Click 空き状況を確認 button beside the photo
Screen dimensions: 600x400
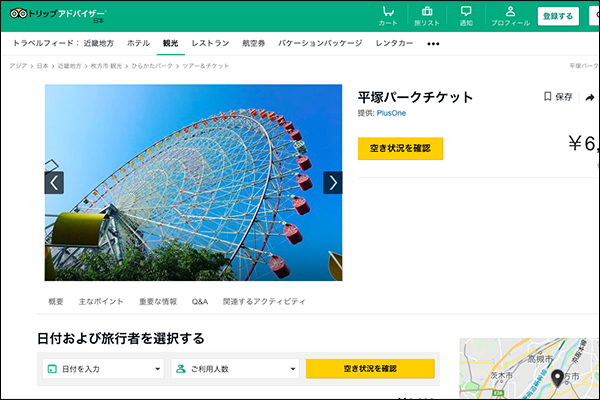pyautogui.click(x=400, y=148)
